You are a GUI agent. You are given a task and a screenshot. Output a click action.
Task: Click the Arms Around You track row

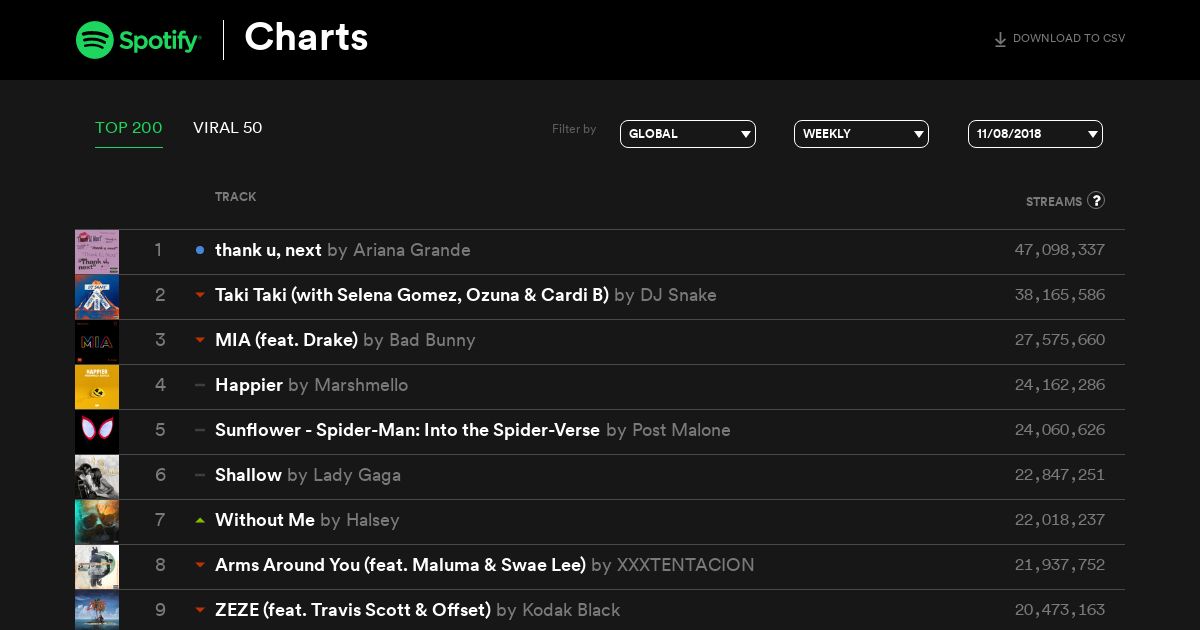point(600,567)
